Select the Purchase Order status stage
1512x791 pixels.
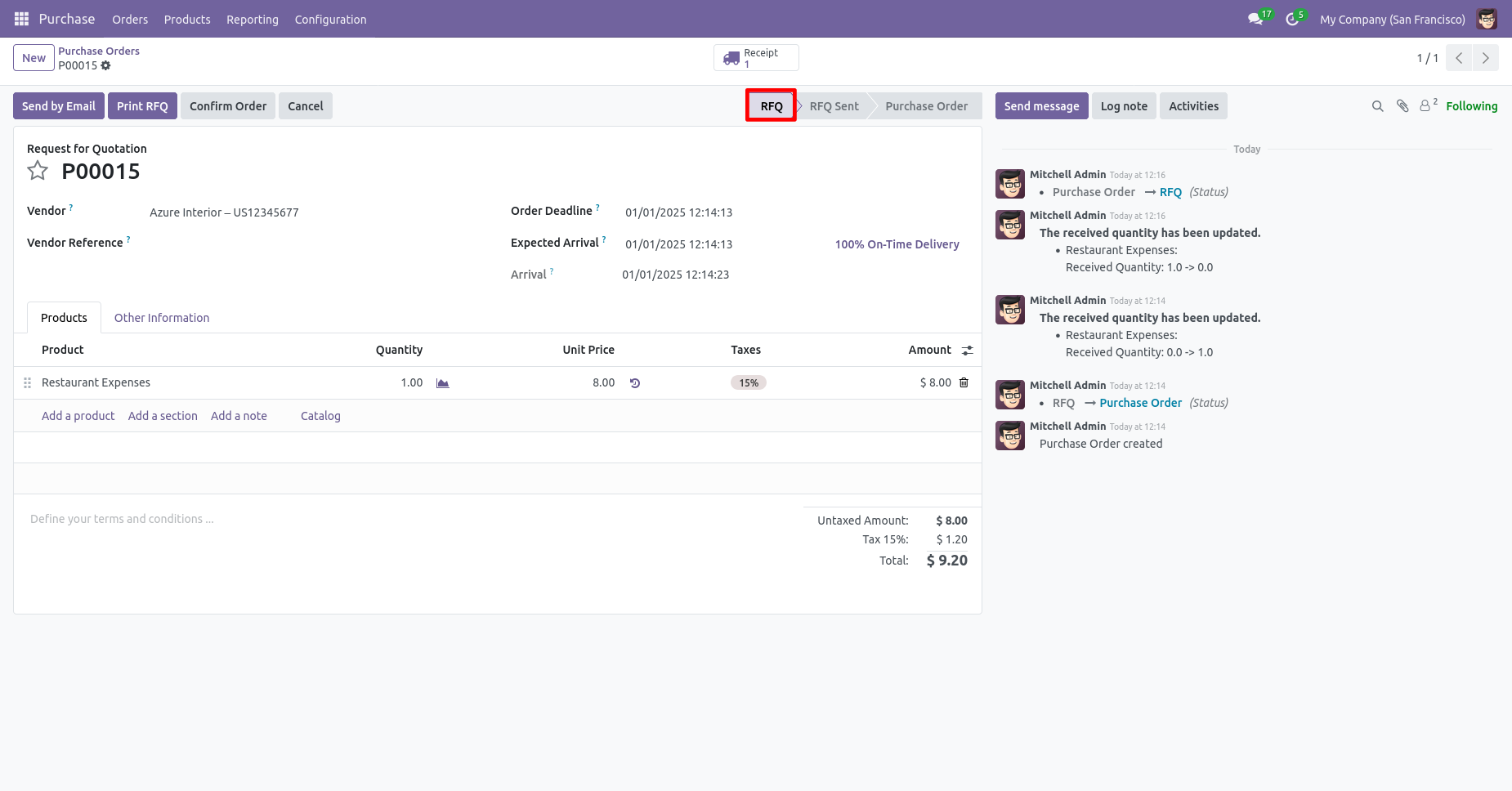click(926, 106)
